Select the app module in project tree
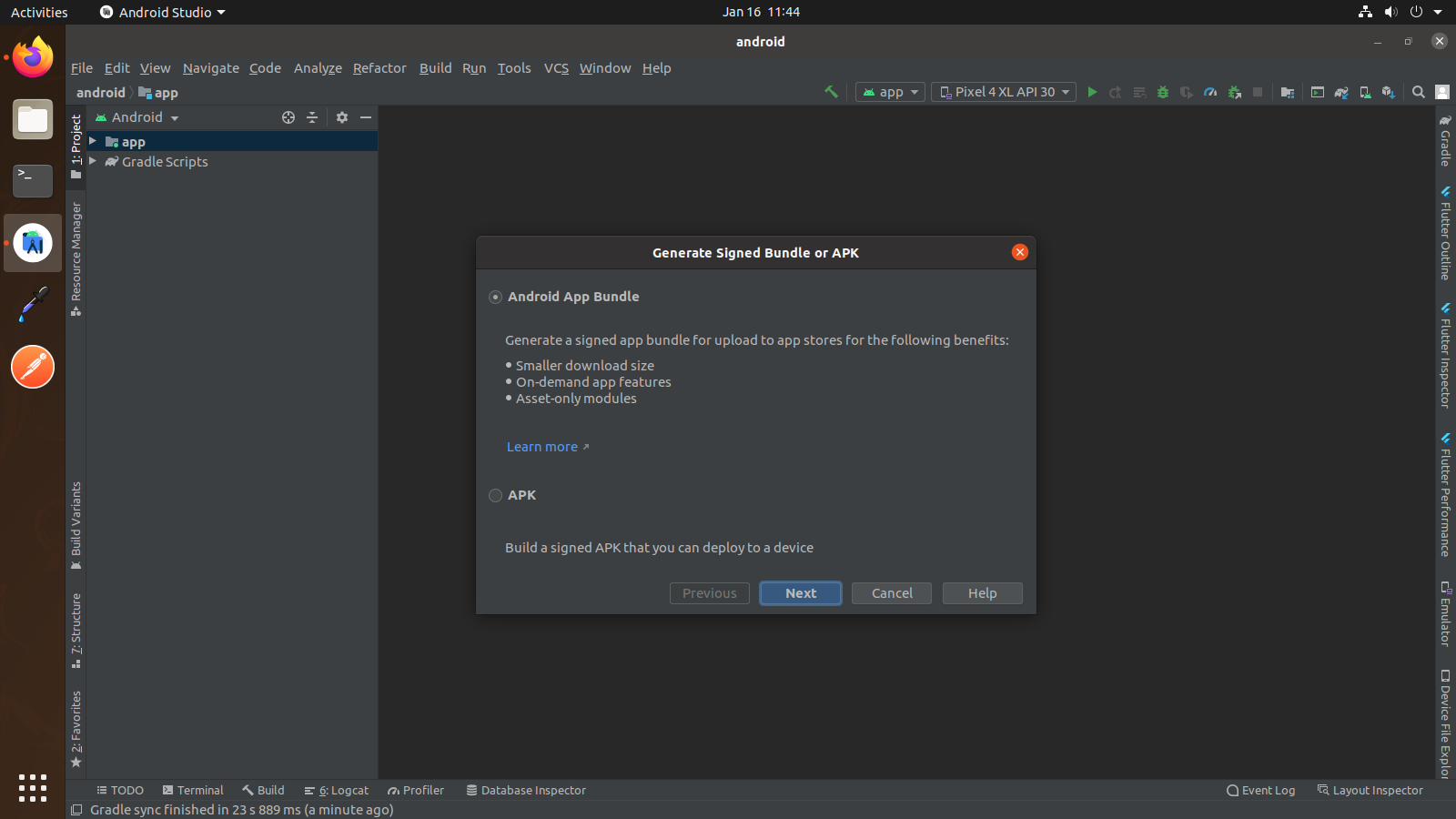 [134, 142]
